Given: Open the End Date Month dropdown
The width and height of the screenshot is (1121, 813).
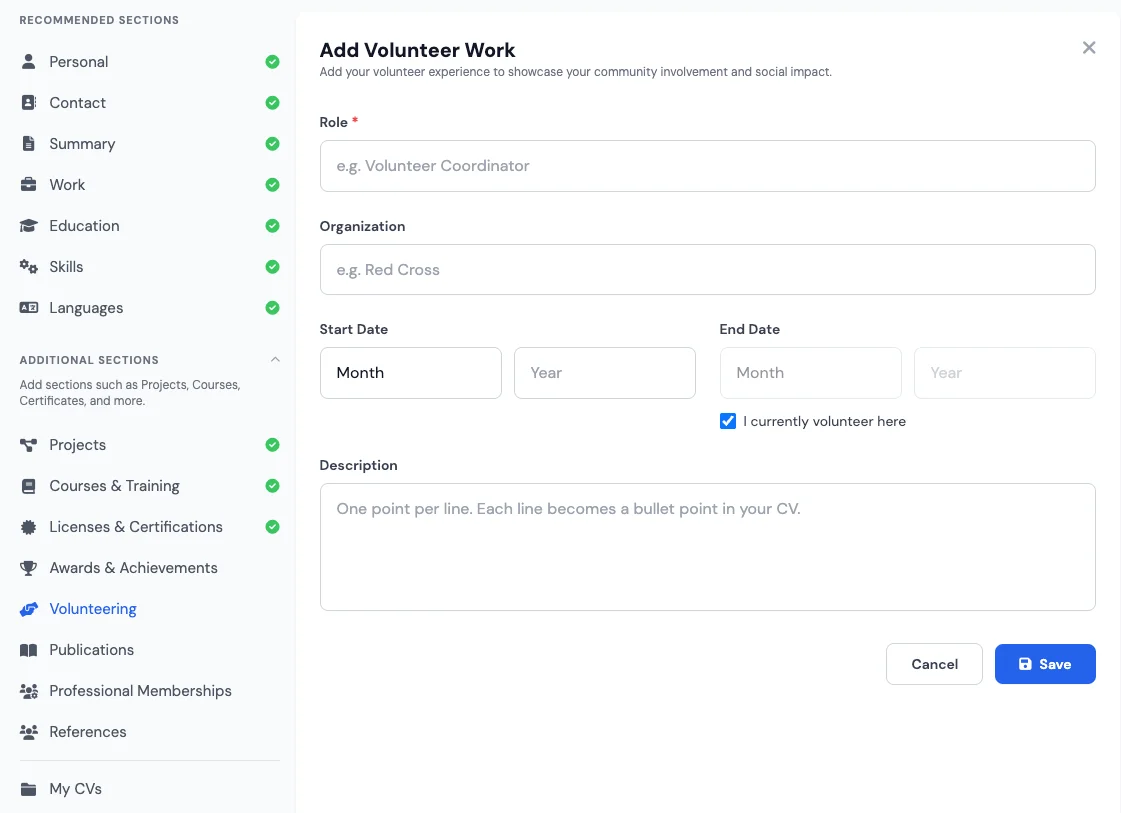Looking at the screenshot, I should coord(811,373).
